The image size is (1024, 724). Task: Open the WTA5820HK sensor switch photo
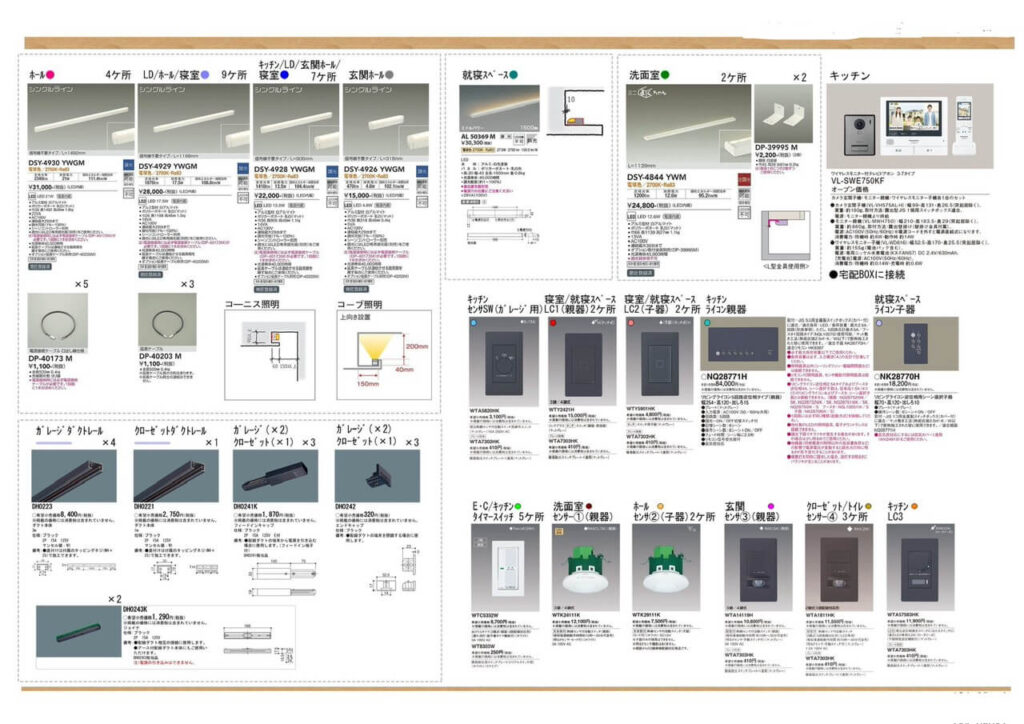point(504,363)
